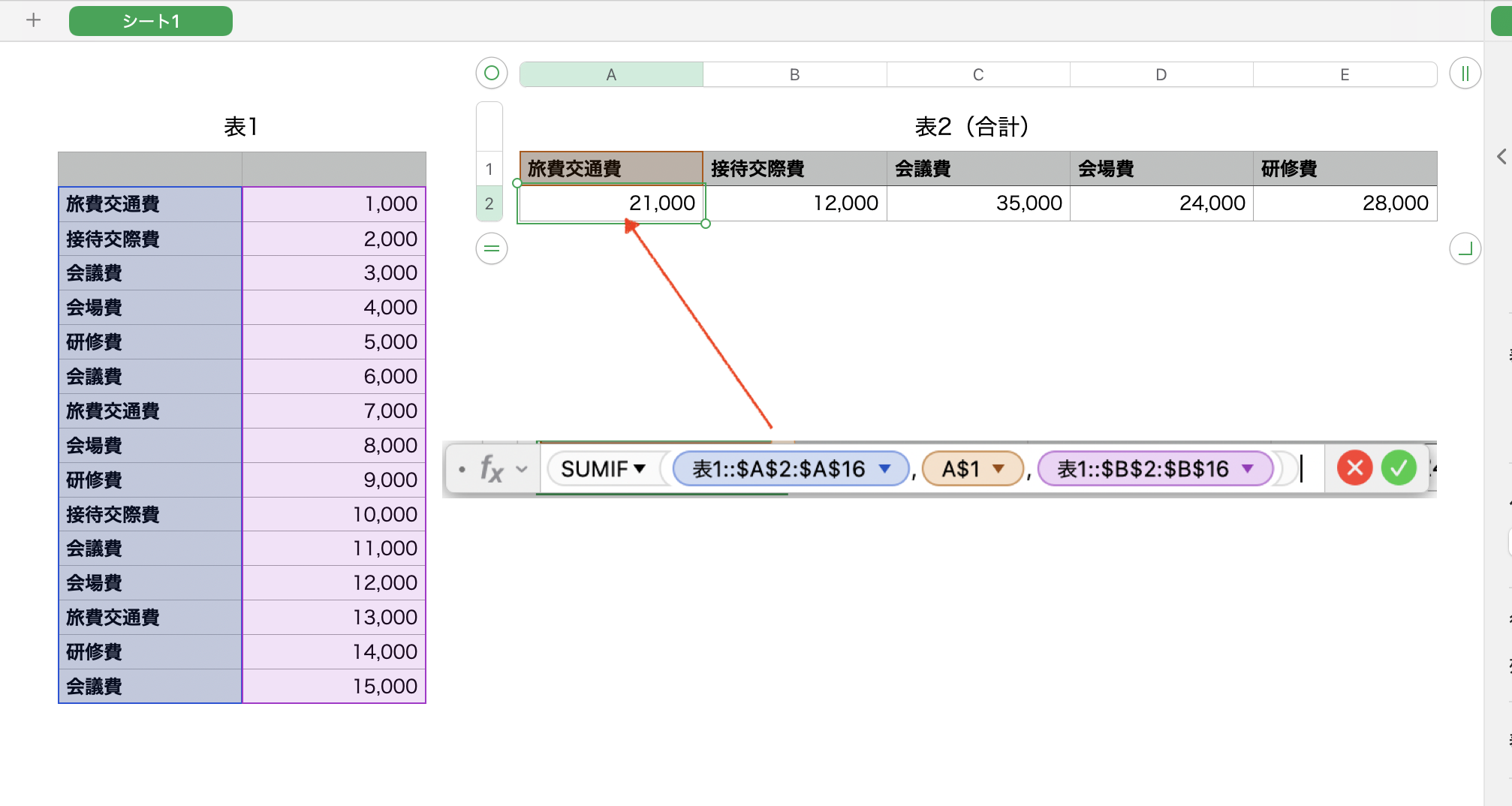Select column C header

pos(978,74)
